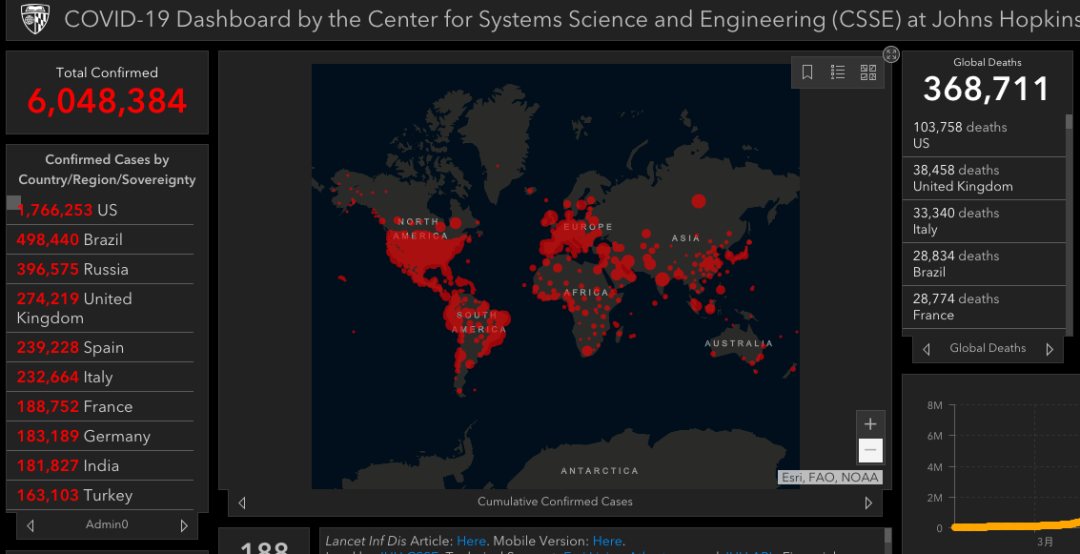The image size is (1080, 554).
Task: Select the Admin0 tab label
Action: 107,524
